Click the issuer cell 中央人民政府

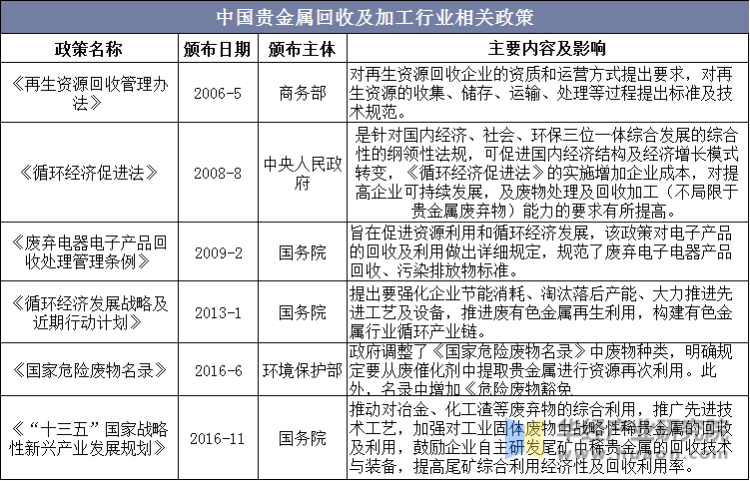click(x=302, y=173)
